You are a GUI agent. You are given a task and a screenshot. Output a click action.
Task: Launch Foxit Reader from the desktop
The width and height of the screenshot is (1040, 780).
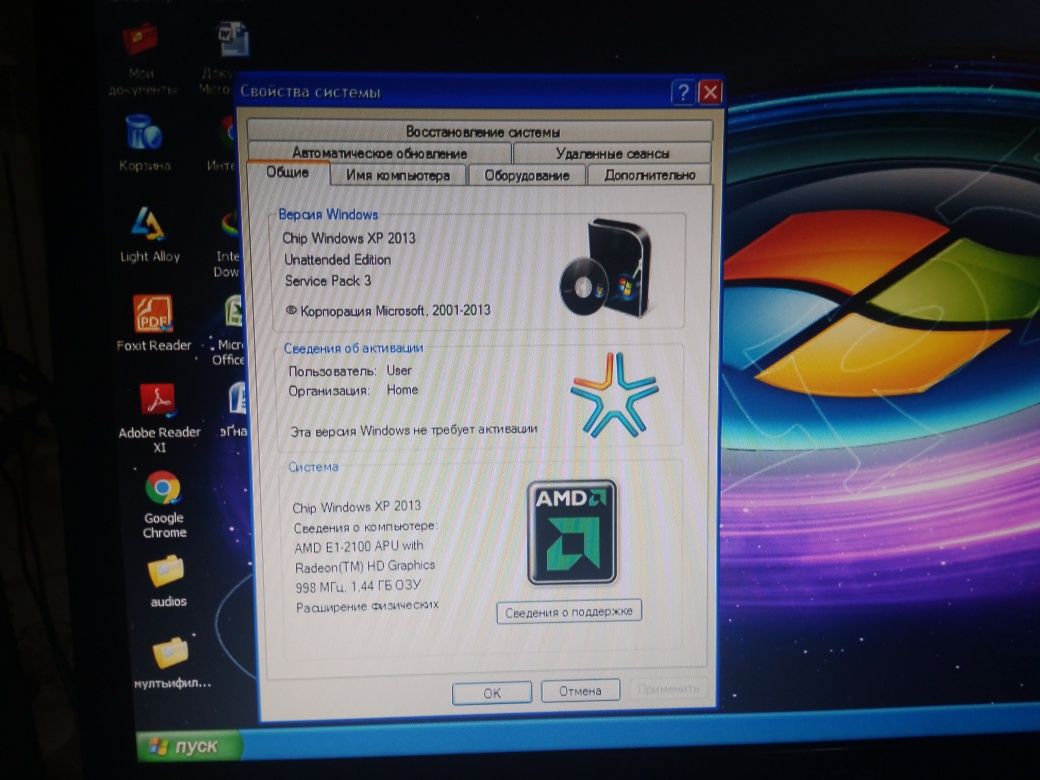pyautogui.click(x=153, y=322)
